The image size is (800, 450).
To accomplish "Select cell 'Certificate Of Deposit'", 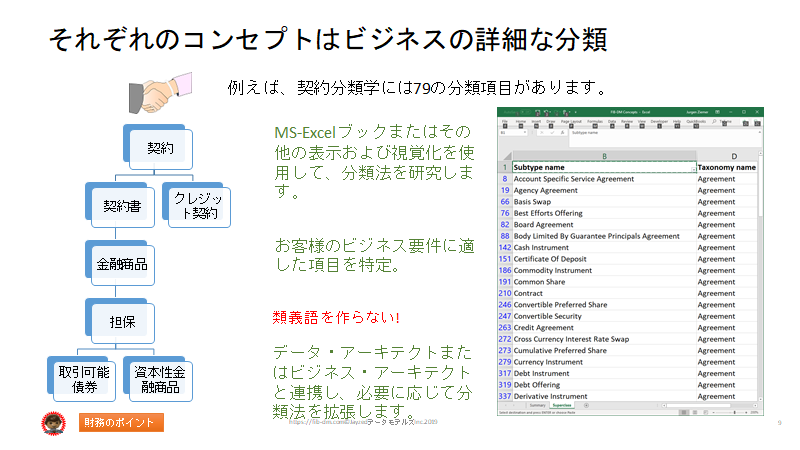I will tap(604, 259).
